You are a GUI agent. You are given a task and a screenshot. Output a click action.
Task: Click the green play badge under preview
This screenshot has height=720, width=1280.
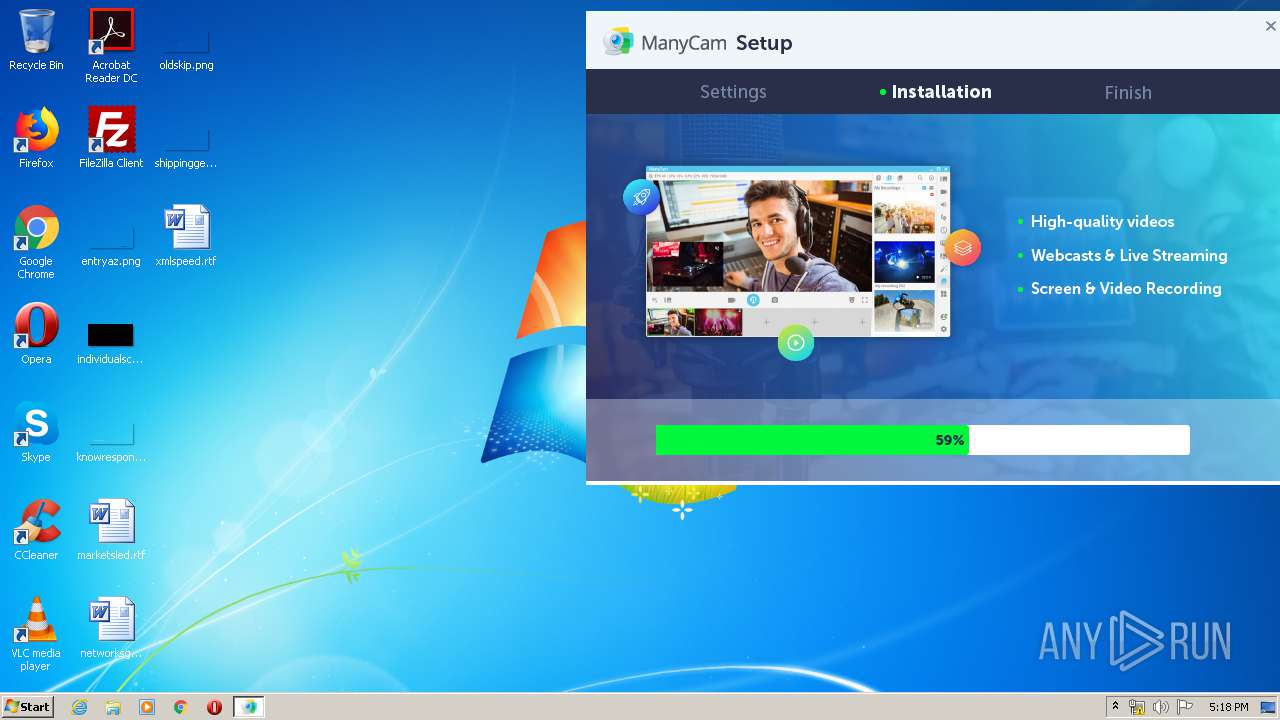[796, 343]
